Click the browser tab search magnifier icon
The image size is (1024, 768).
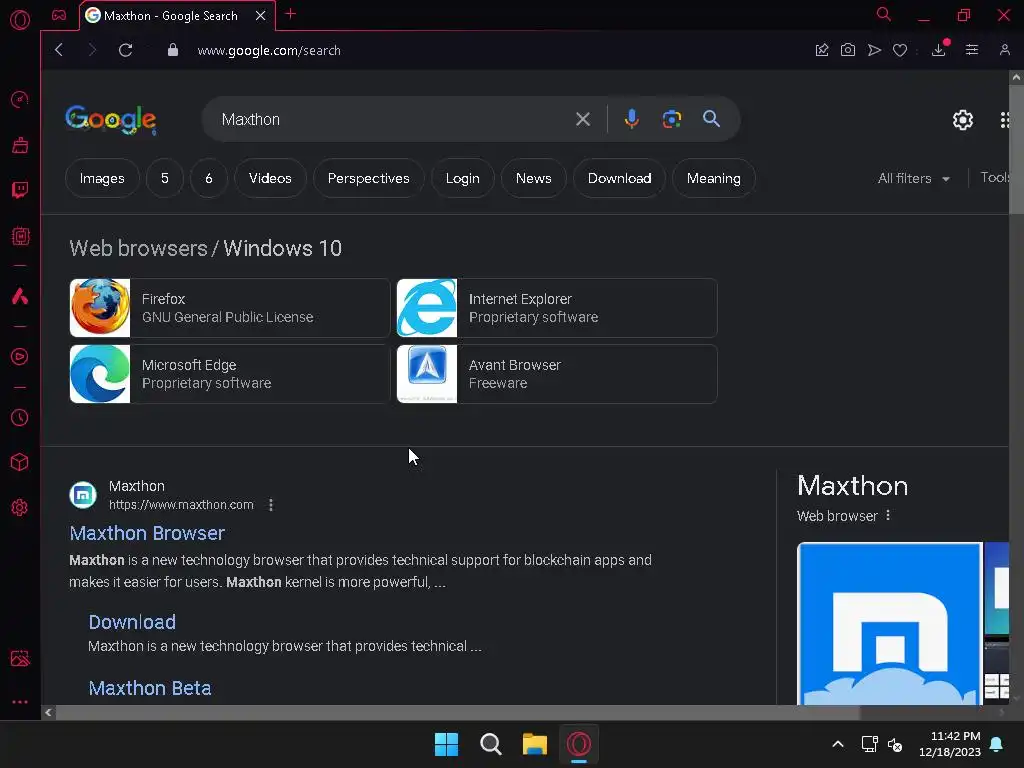(884, 14)
